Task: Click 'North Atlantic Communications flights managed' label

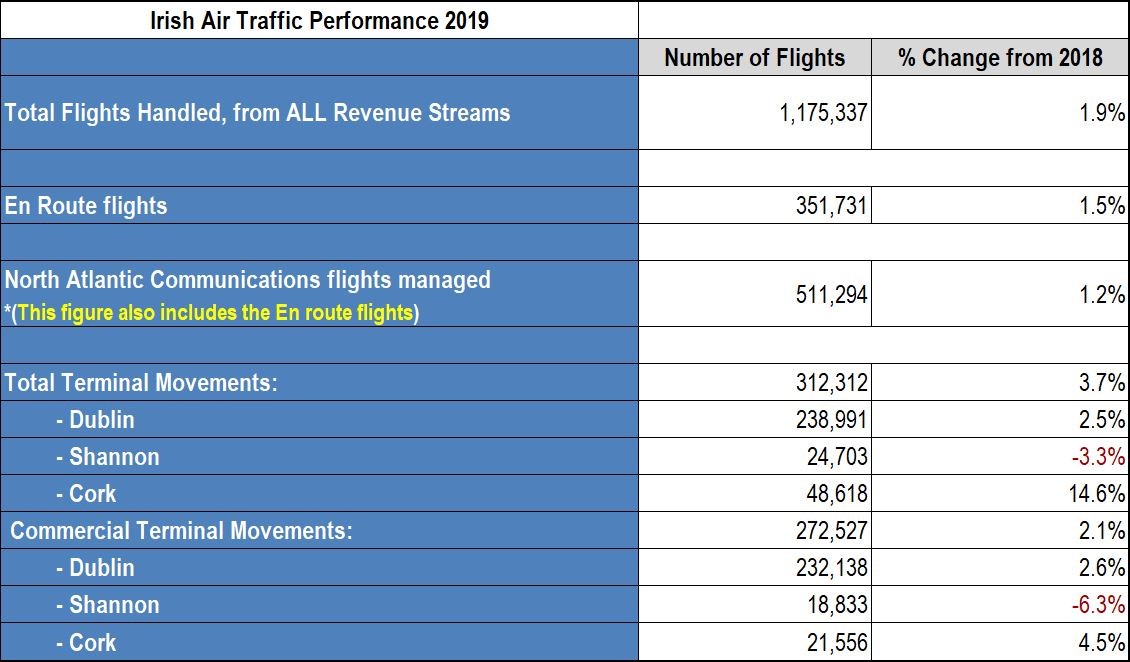Action: pyautogui.click(x=247, y=279)
